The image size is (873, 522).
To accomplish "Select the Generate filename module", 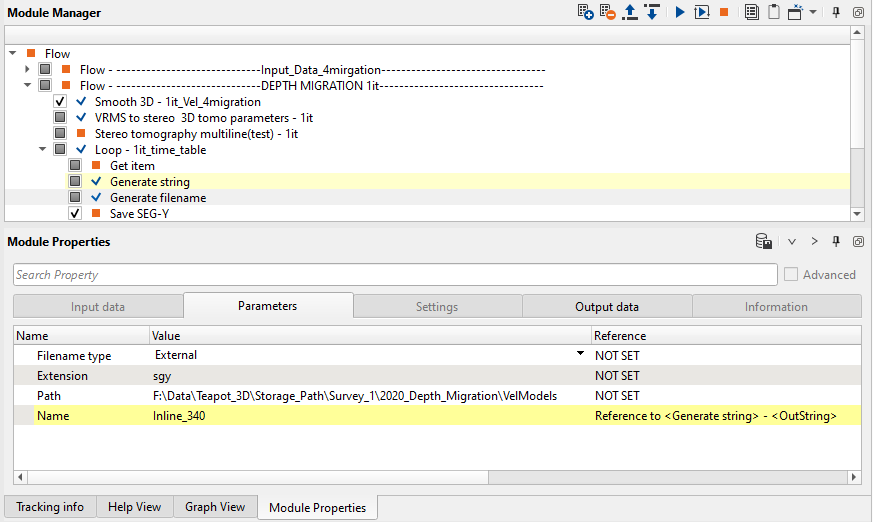I will coord(157,198).
